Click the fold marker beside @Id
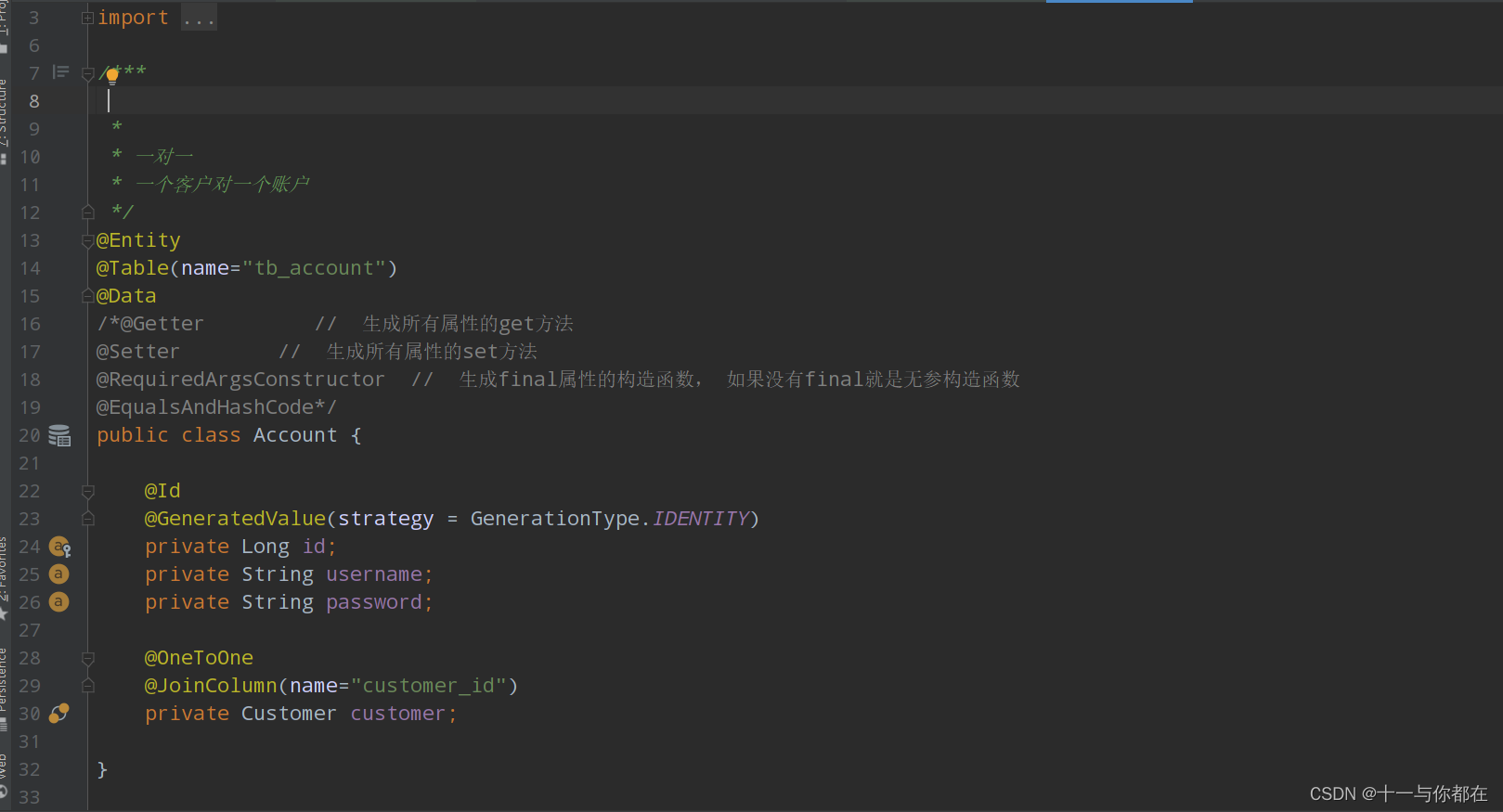Image resolution: width=1503 pixels, height=812 pixels. pos(88,491)
